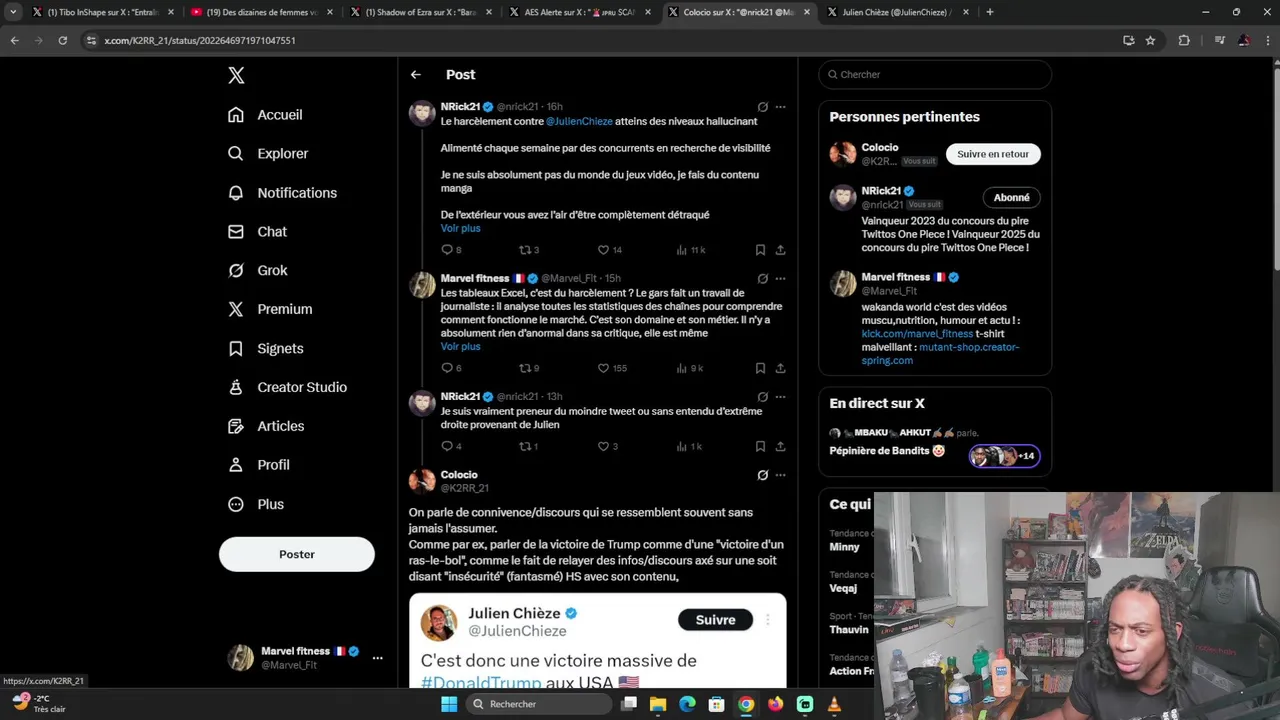Viewport: 1280px width, 720px height.
Task: Click Chercher search field
Action: (x=935, y=74)
